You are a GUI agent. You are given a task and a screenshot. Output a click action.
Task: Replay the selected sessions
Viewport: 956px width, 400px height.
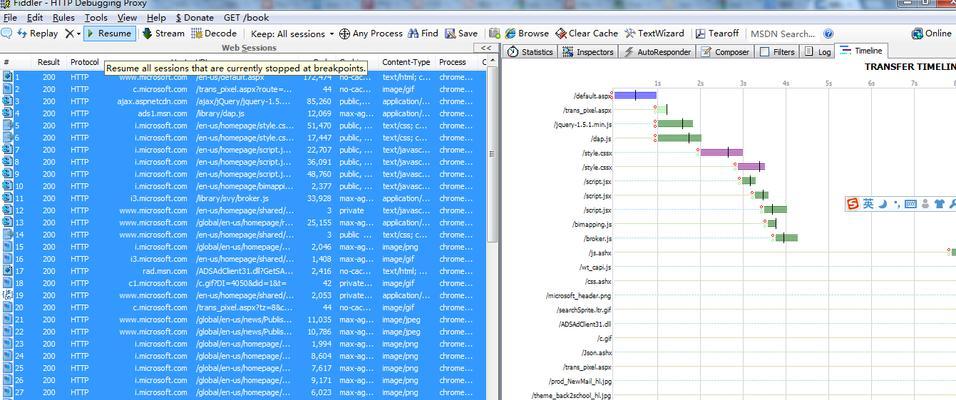[38, 34]
